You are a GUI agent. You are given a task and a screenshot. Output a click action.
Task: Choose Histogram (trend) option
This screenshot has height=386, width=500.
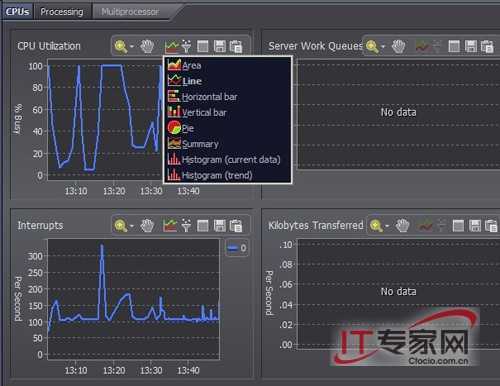tap(228, 175)
